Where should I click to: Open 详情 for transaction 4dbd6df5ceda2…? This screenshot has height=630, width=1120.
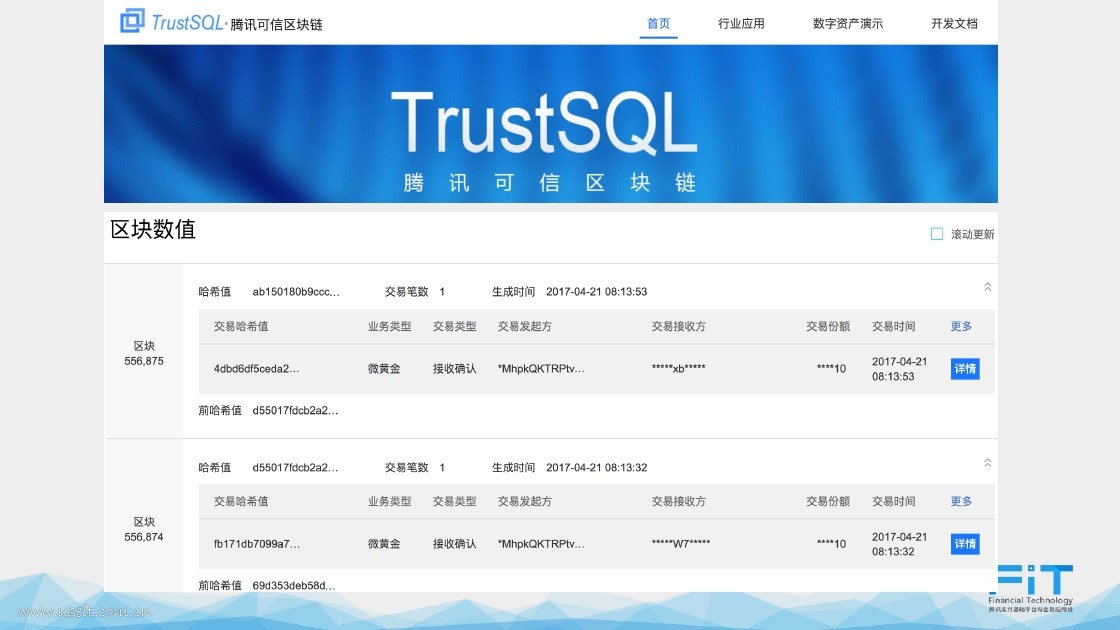point(965,369)
